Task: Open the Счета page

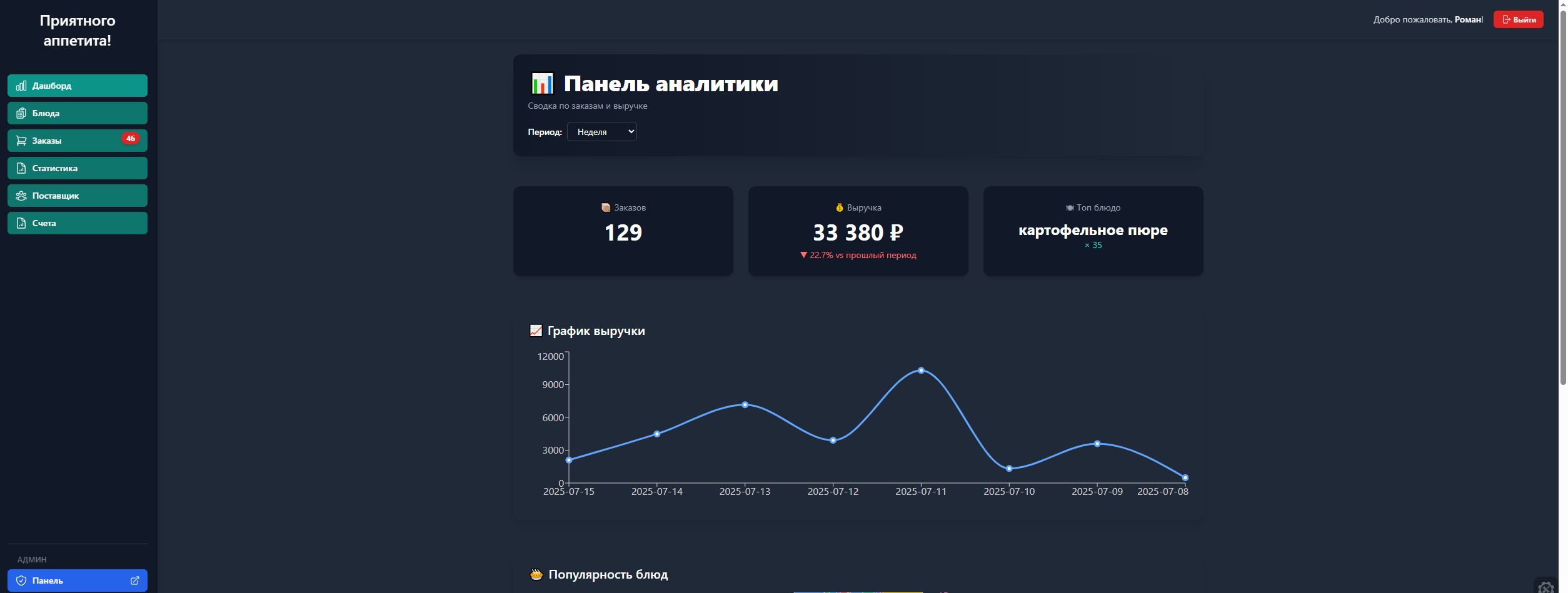Action: coord(78,223)
